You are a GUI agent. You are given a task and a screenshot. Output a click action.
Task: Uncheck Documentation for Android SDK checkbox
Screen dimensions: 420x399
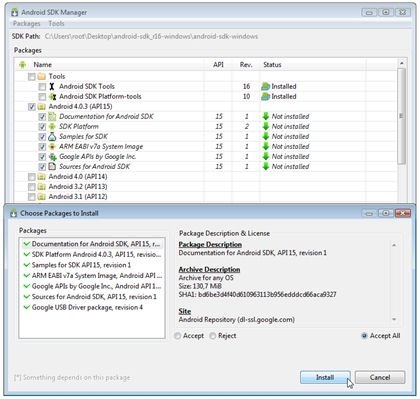(x=42, y=117)
